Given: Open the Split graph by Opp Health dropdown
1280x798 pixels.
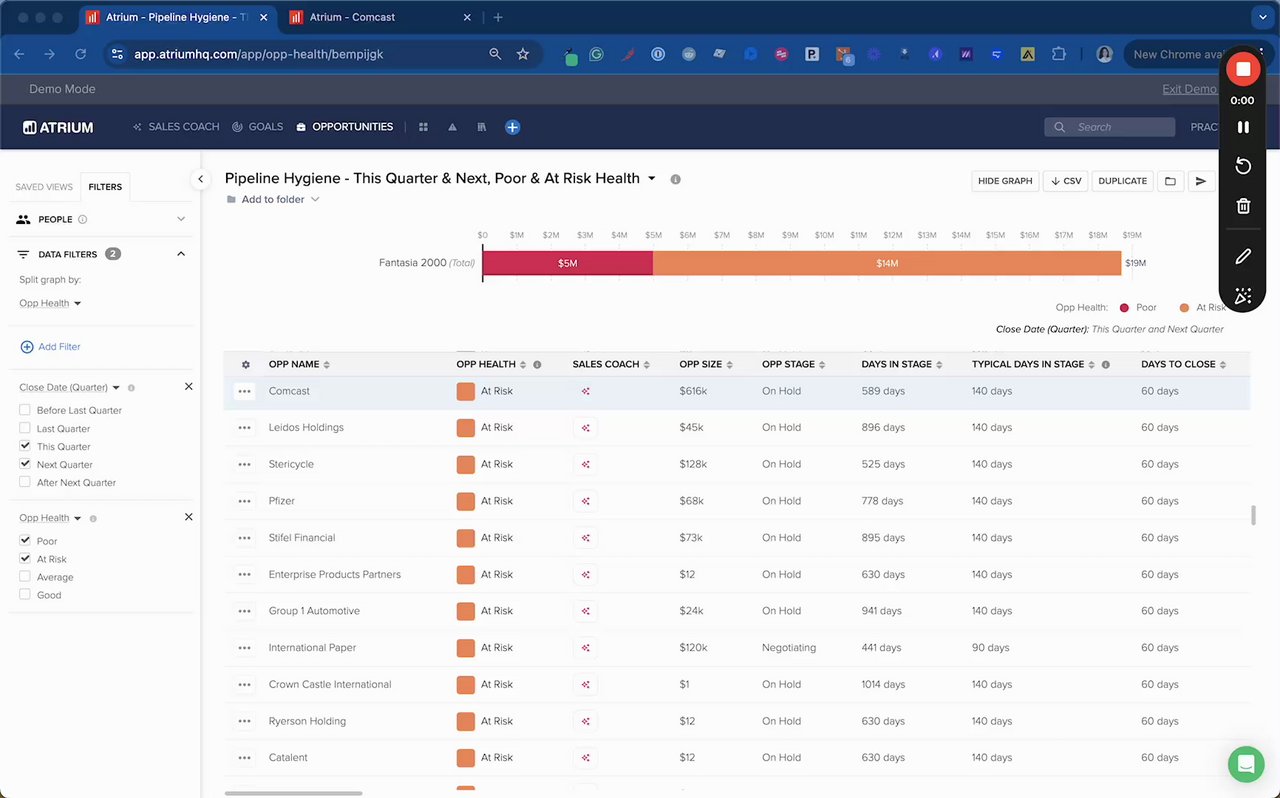Looking at the screenshot, I should [50, 303].
